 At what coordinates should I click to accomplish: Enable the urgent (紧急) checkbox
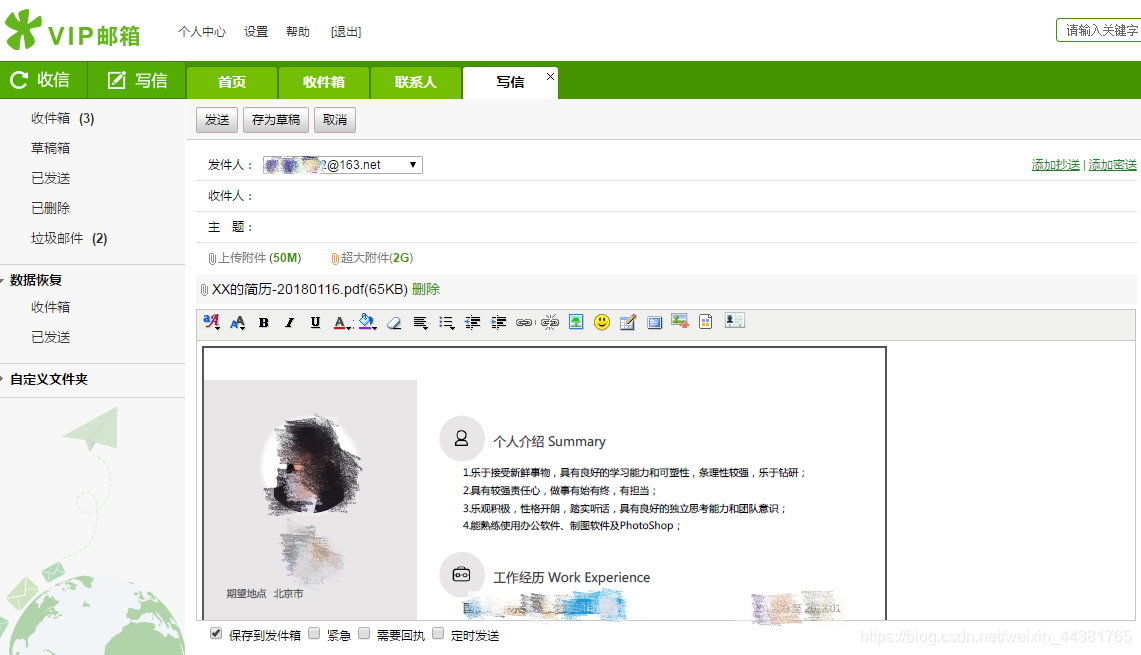point(314,633)
